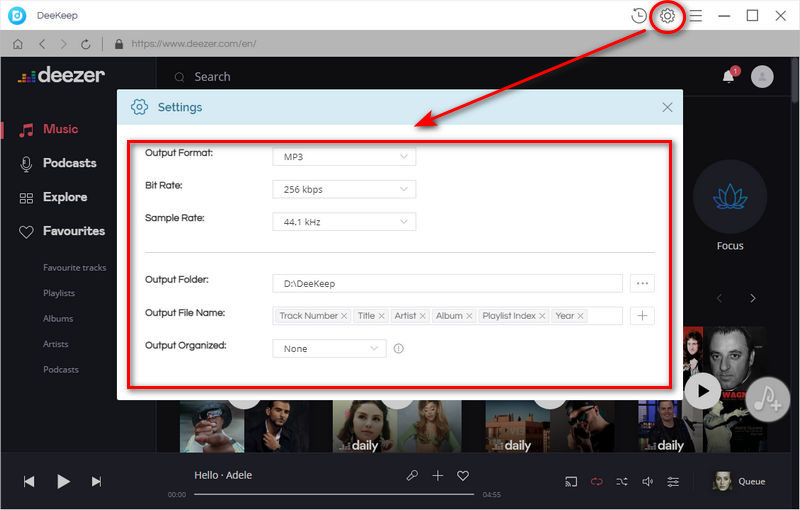Open the Output Format dropdown
800x510 pixels.
[x=344, y=157]
